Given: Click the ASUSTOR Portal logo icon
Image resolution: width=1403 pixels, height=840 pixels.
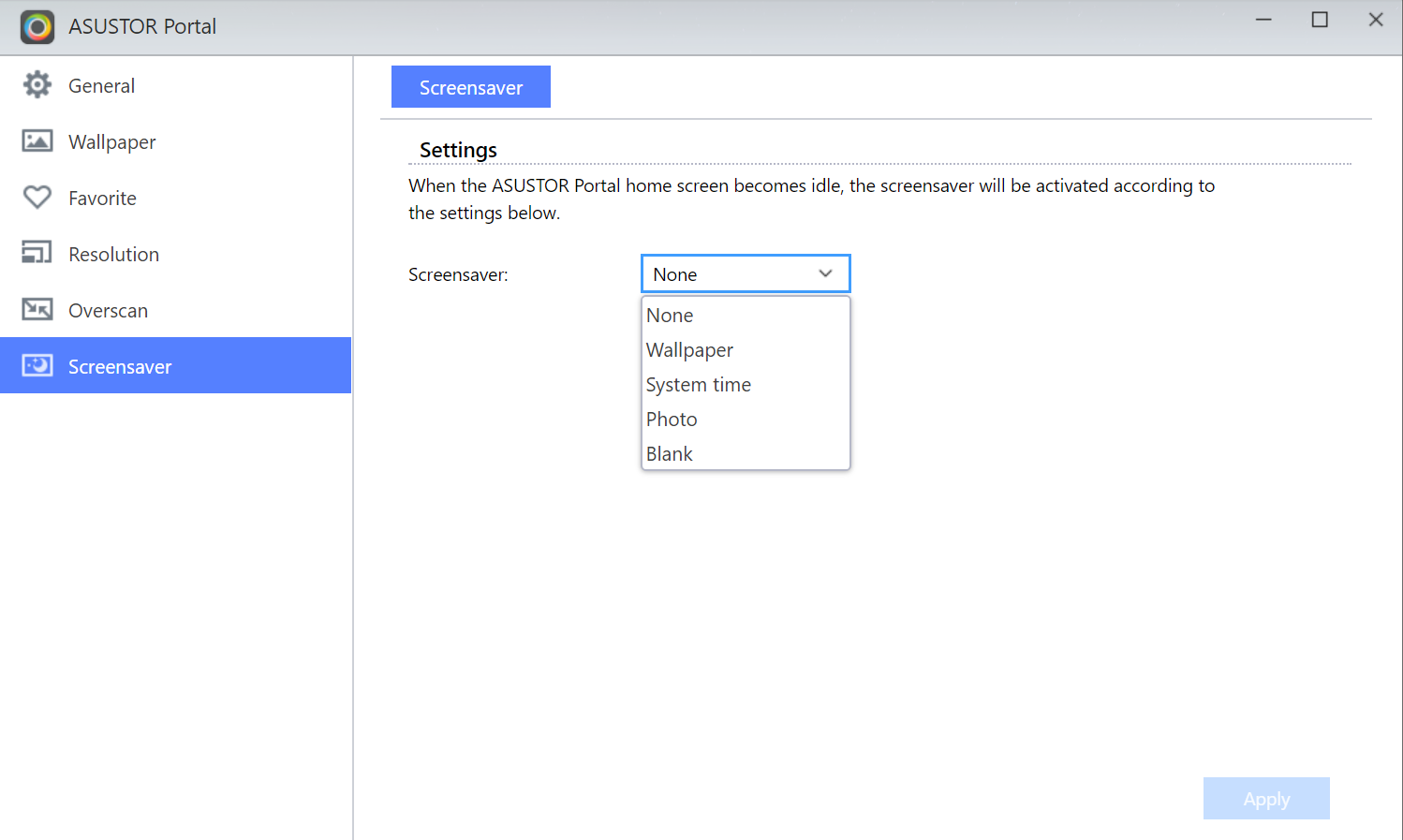Looking at the screenshot, I should (37, 27).
